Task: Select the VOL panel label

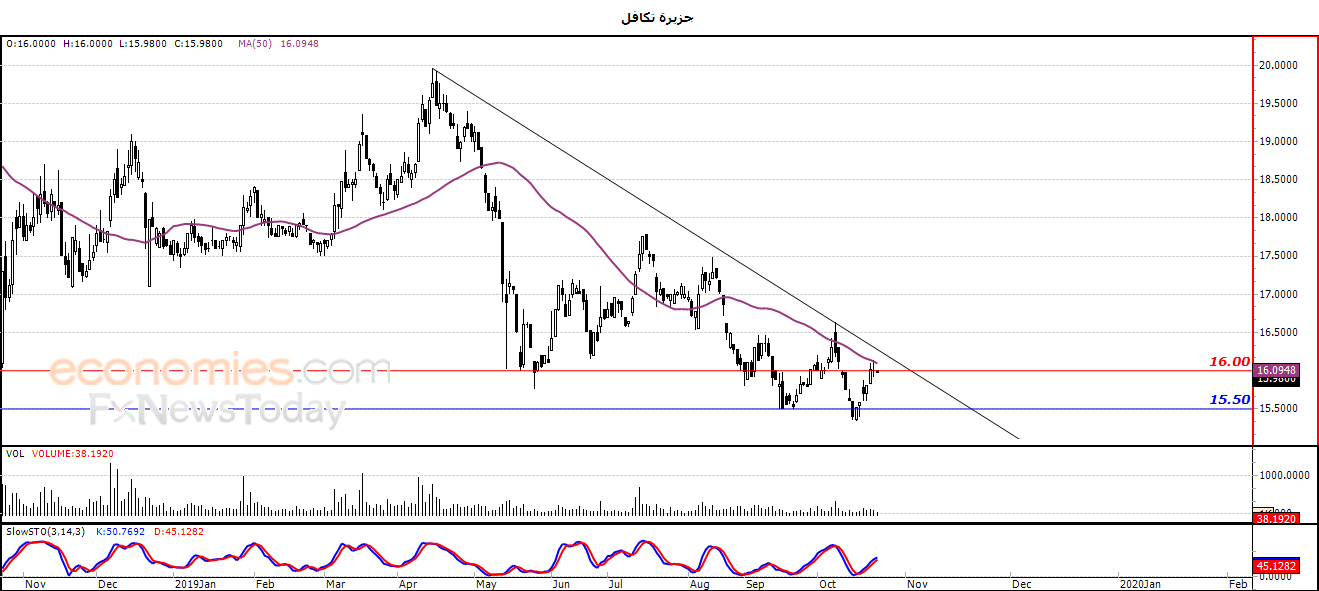Action: coord(15,453)
